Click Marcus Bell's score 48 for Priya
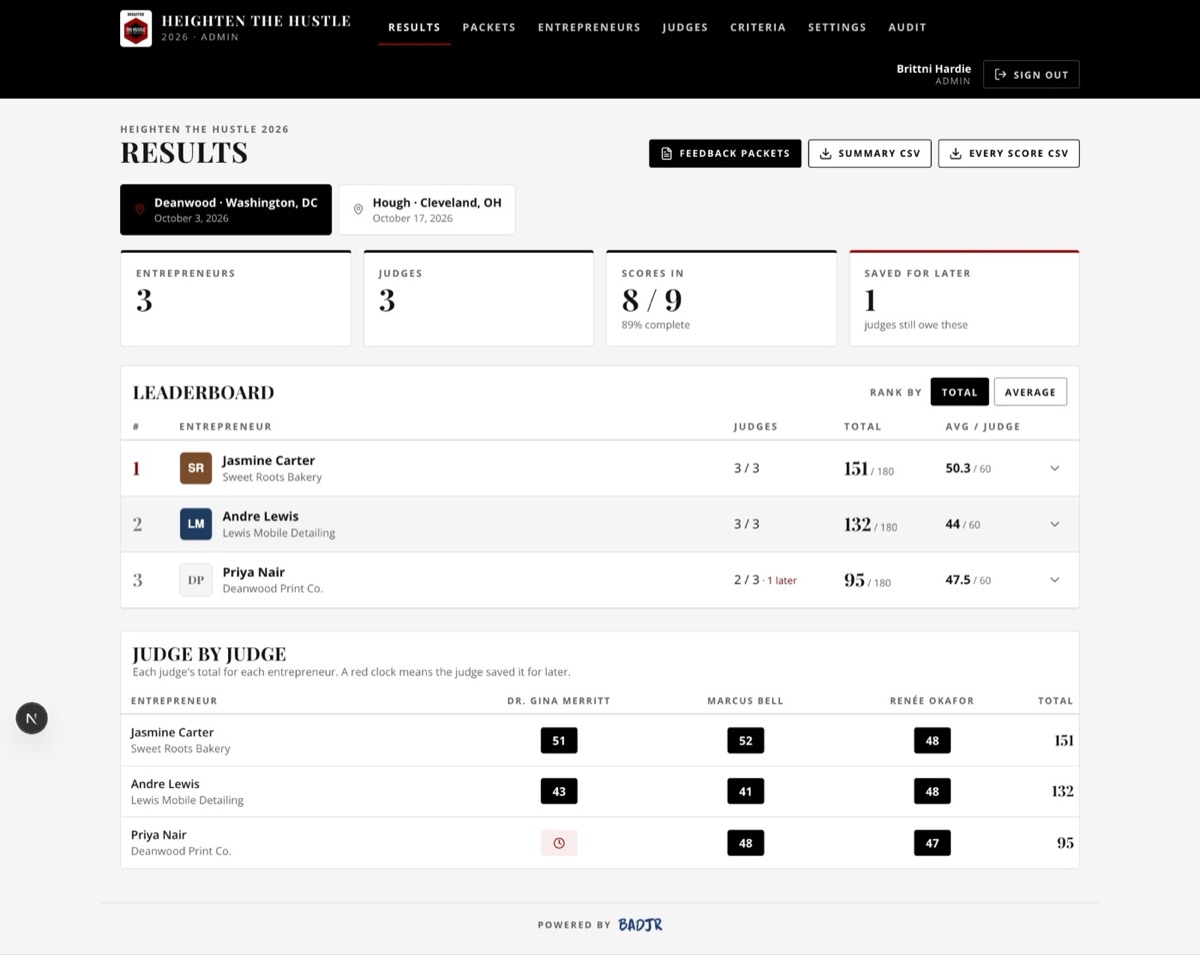1200x955 pixels. (x=746, y=843)
